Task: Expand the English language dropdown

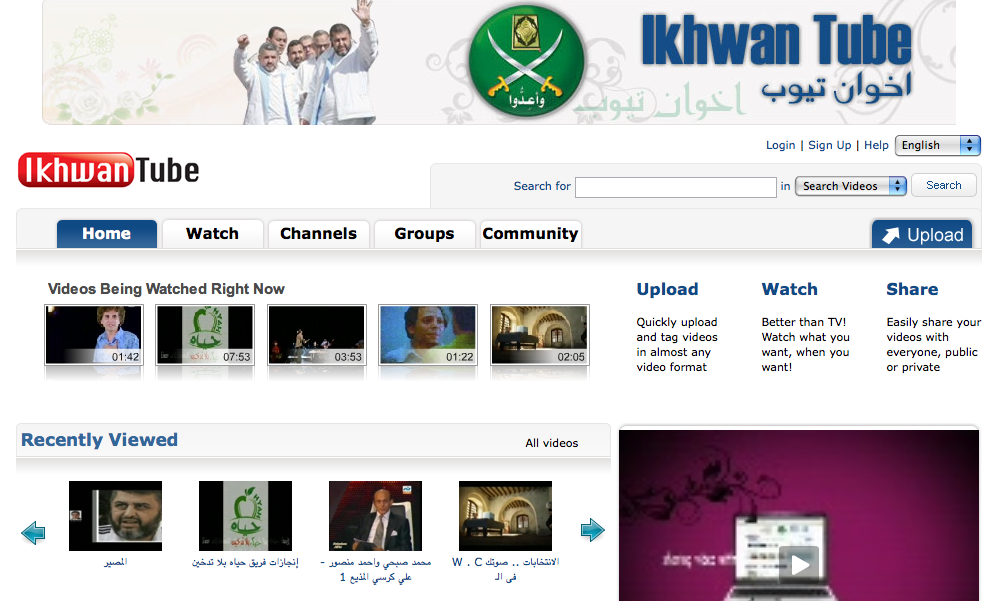Action: [937, 145]
